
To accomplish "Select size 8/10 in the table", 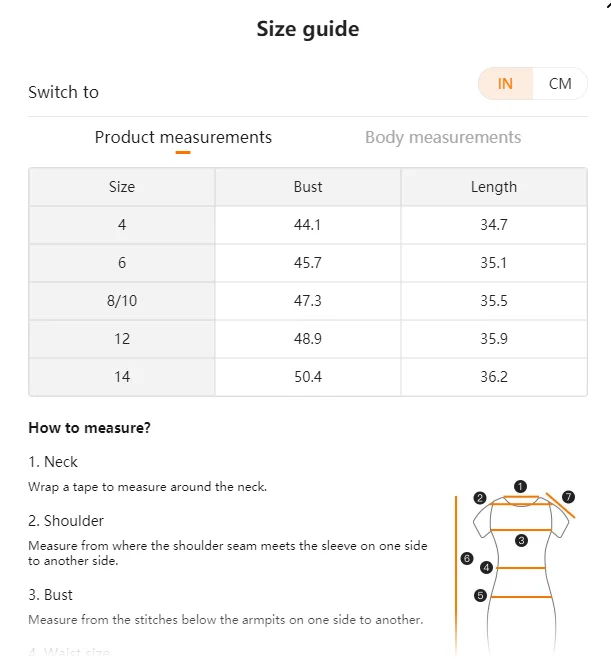I will [122, 301].
